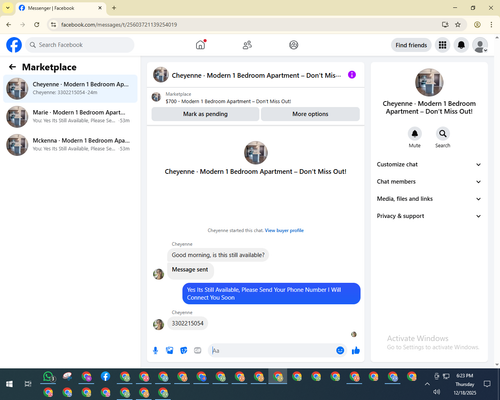Click the listing thumbnail in right panel
This screenshot has height=400, width=500.
[x=429, y=82]
